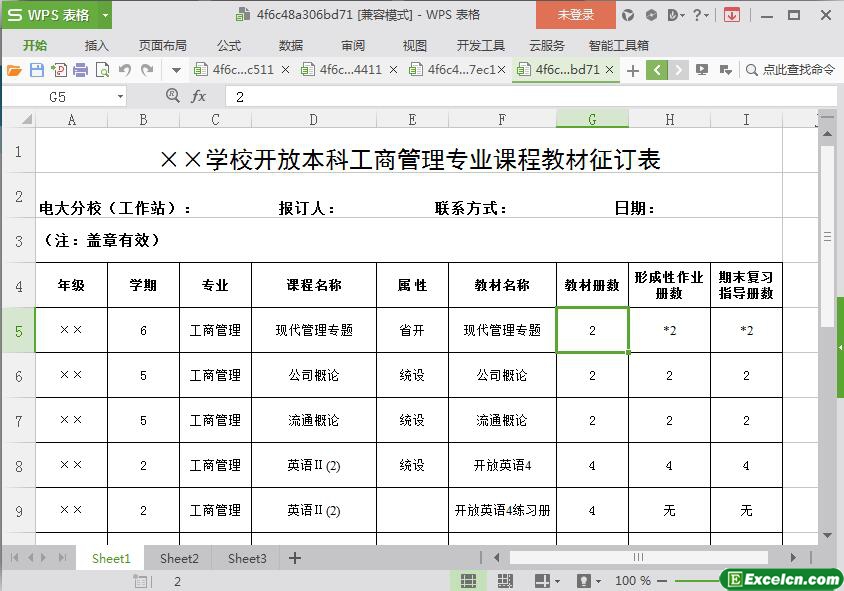Viewport: 844px width, 591px height.
Task: Open a new document tab with plus
Action: pyautogui.click(x=632, y=70)
